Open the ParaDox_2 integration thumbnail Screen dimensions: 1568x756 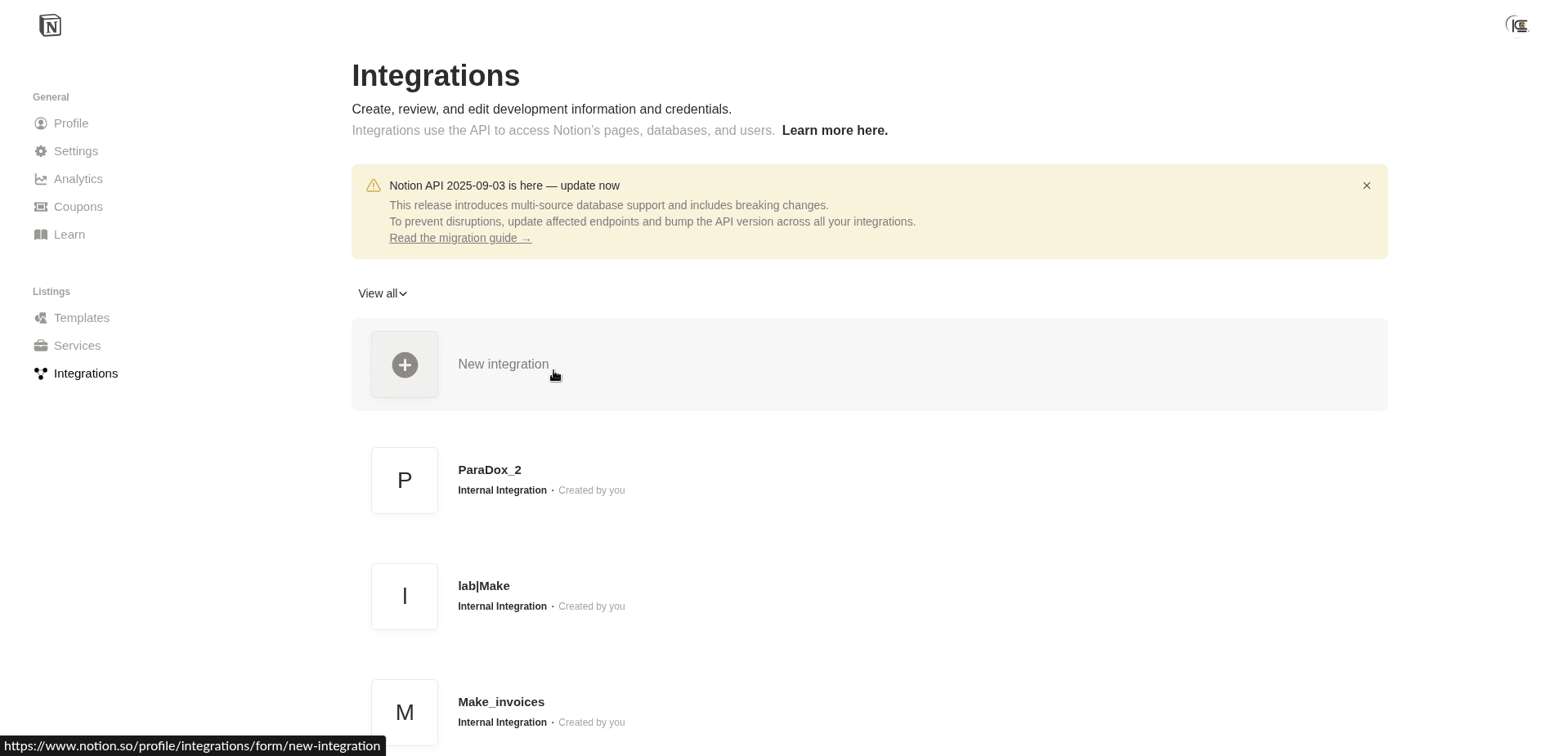coord(405,481)
